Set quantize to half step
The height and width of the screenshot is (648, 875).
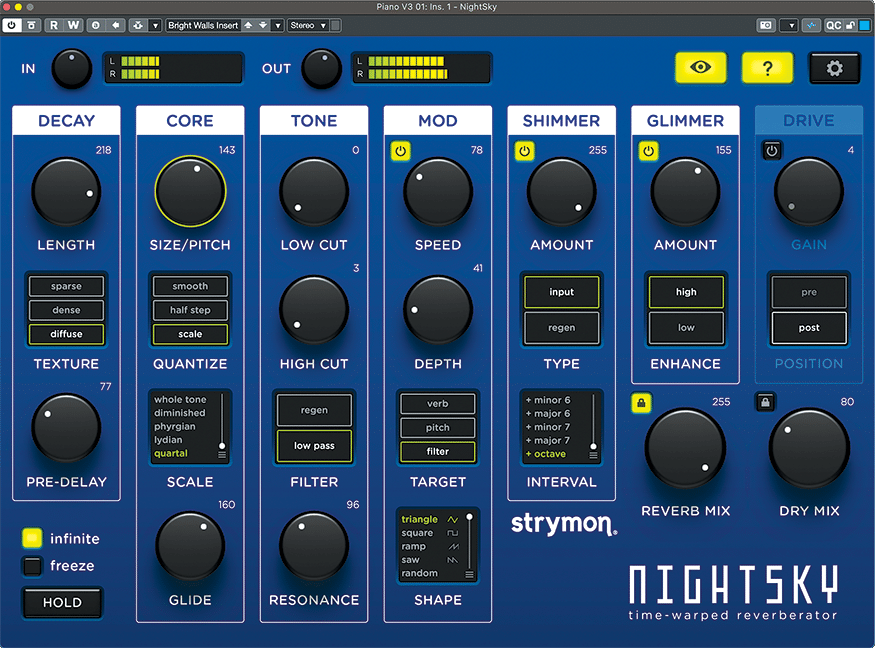click(x=190, y=310)
